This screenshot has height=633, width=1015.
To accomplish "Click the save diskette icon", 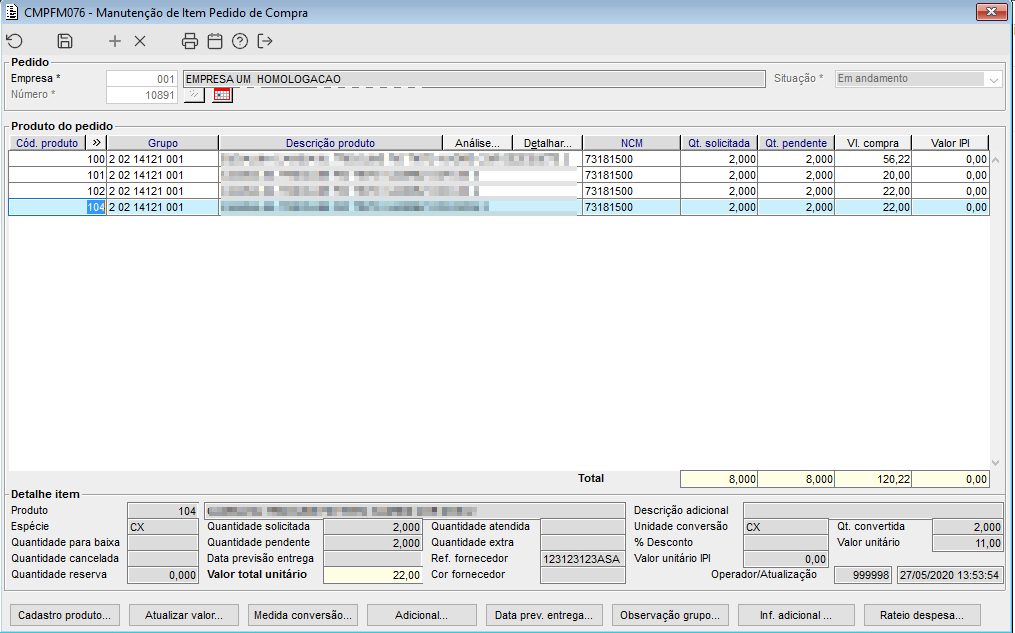I will tap(65, 41).
